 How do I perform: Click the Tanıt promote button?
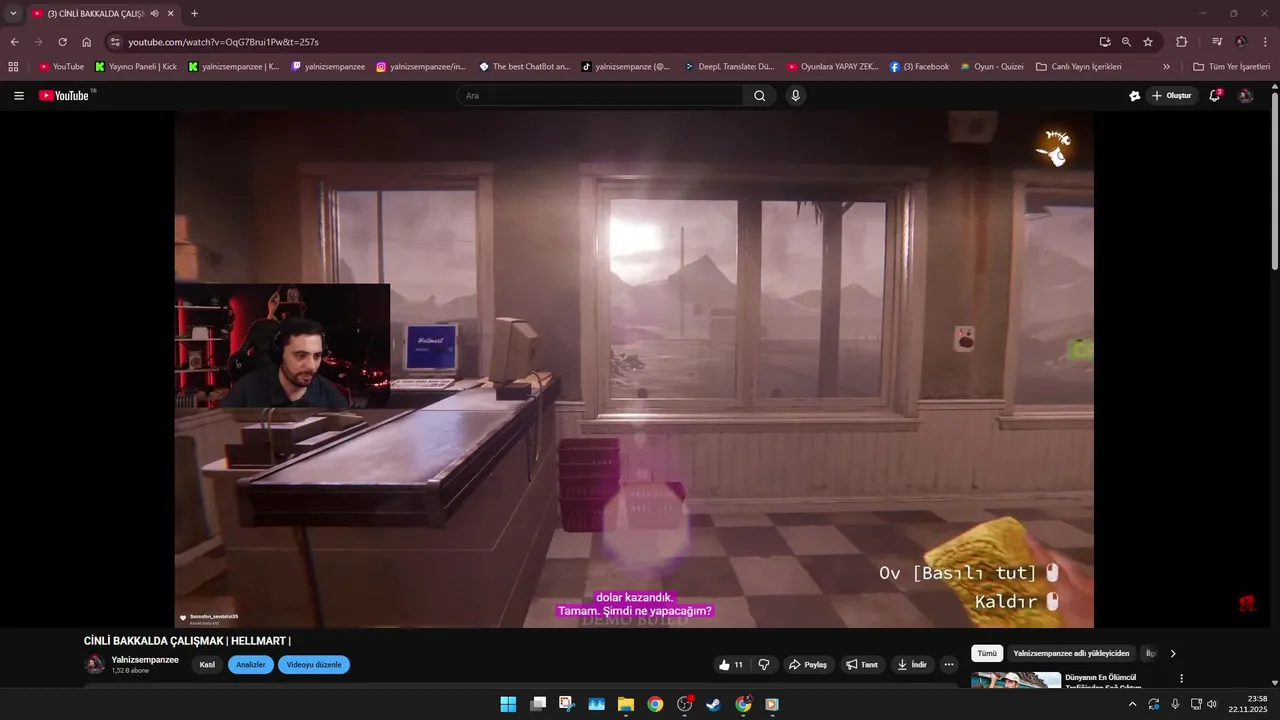pyautogui.click(x=862, y=665)
